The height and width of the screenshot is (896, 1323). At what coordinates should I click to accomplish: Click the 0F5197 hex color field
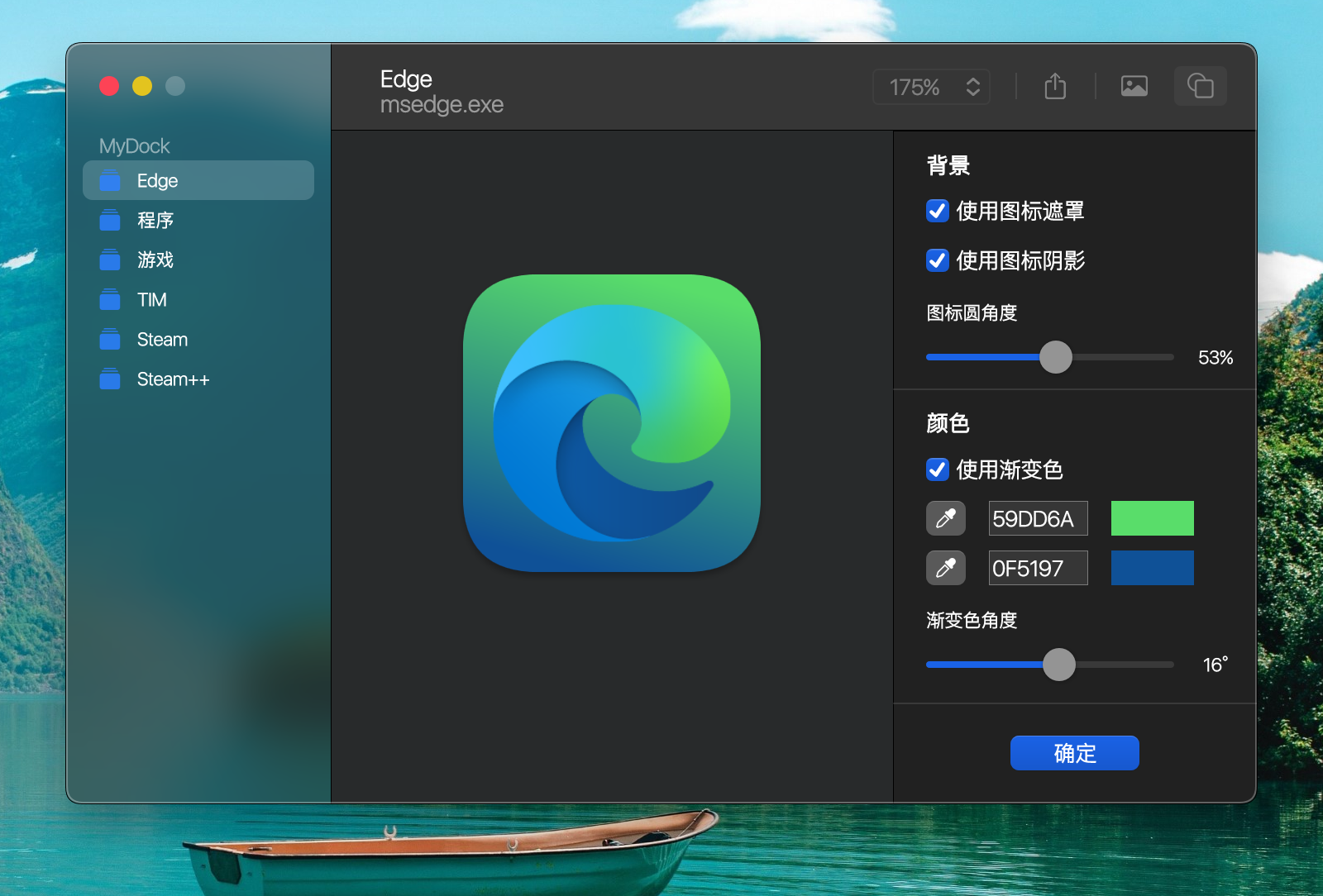click(x=1038, y=568)
